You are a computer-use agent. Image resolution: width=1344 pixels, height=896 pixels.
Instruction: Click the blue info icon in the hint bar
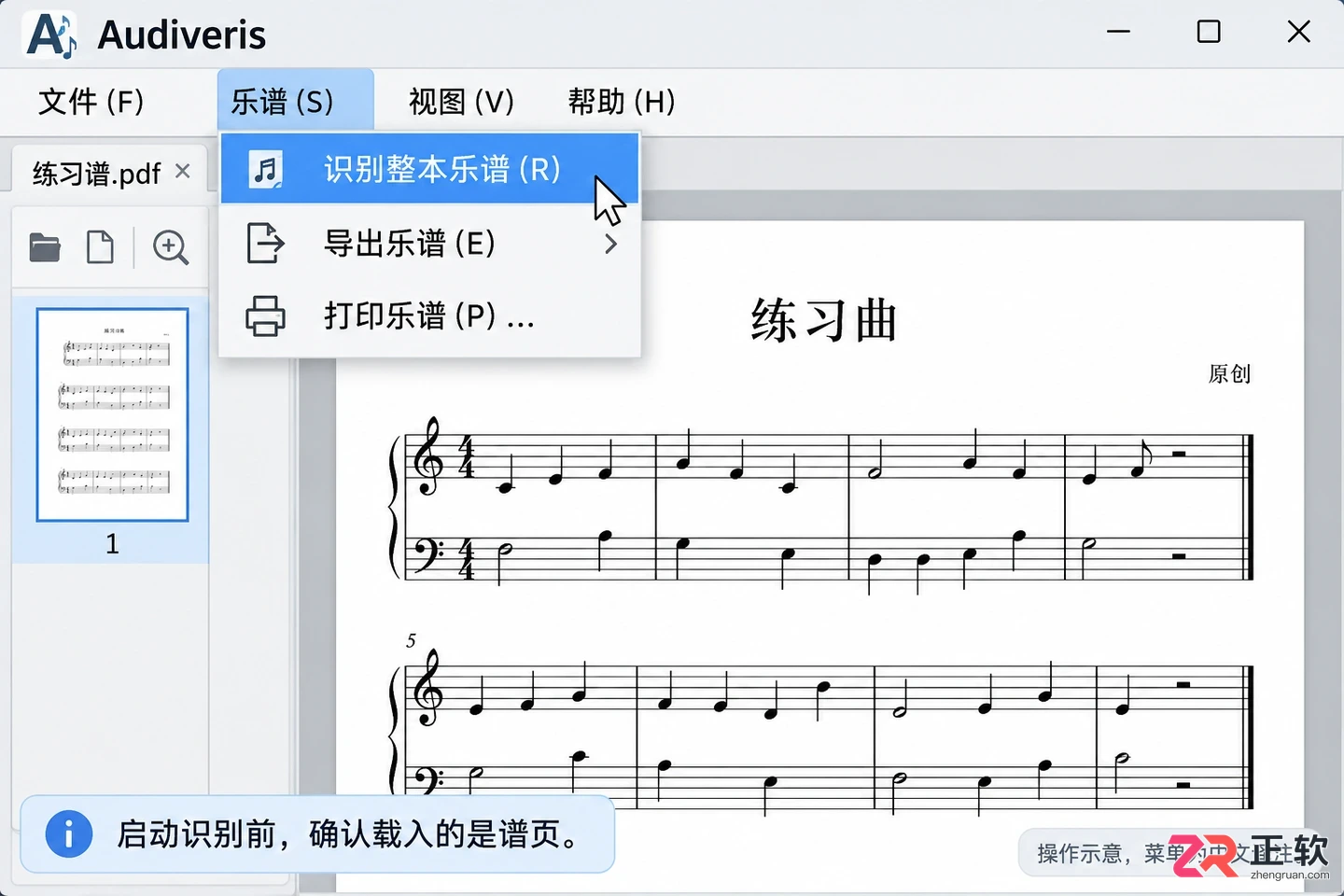point(68,833)
